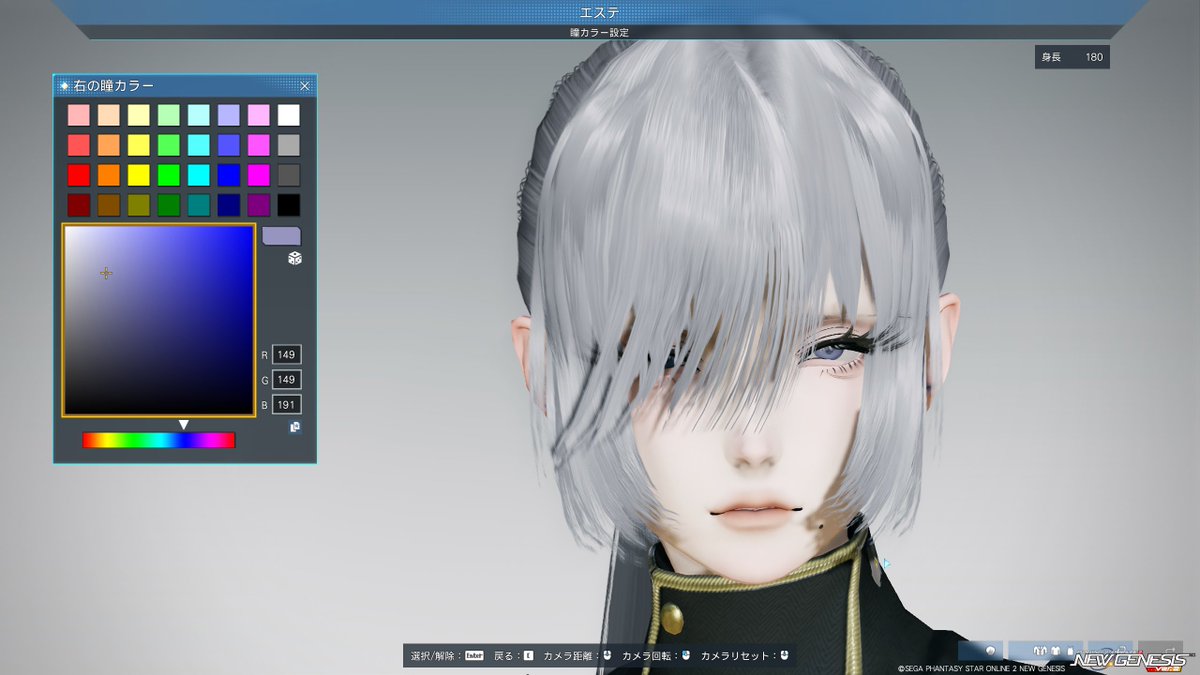The height and width of the screenshot is (675, 1200).
Task: Randomize the eye color with the dice icon
Action: click(x=295, y=259)
